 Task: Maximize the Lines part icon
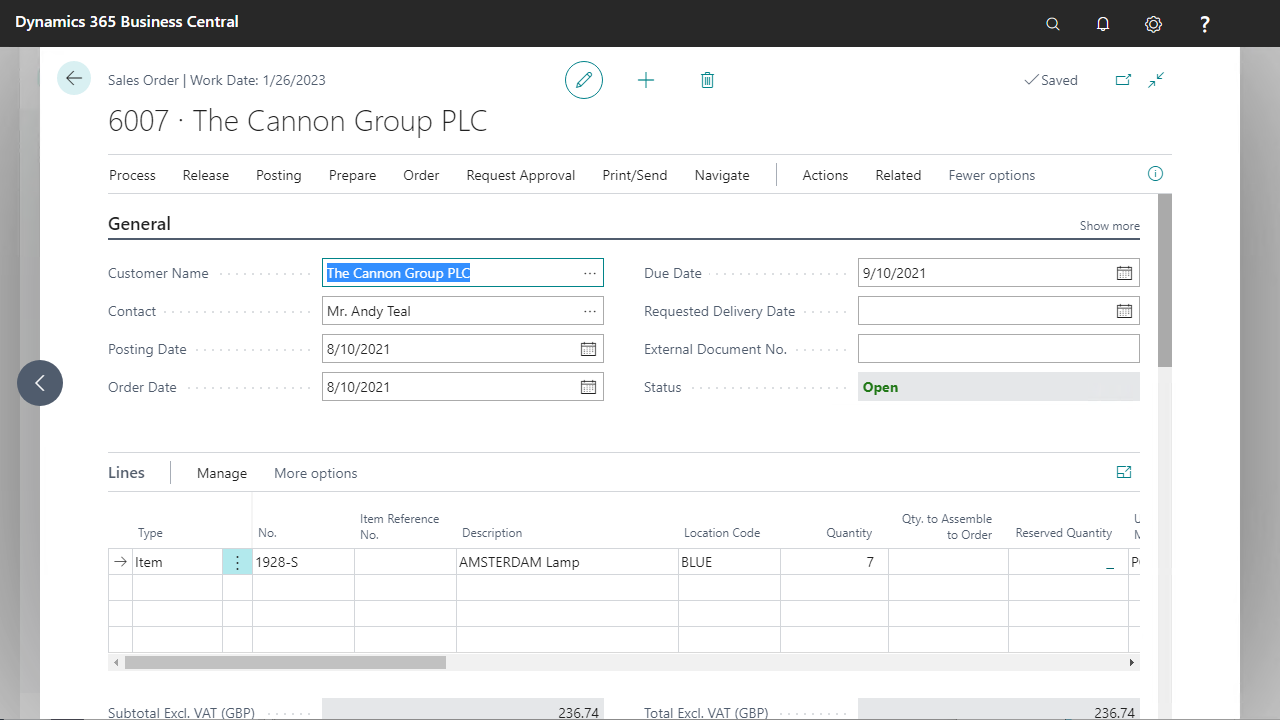coord(1124,472)
